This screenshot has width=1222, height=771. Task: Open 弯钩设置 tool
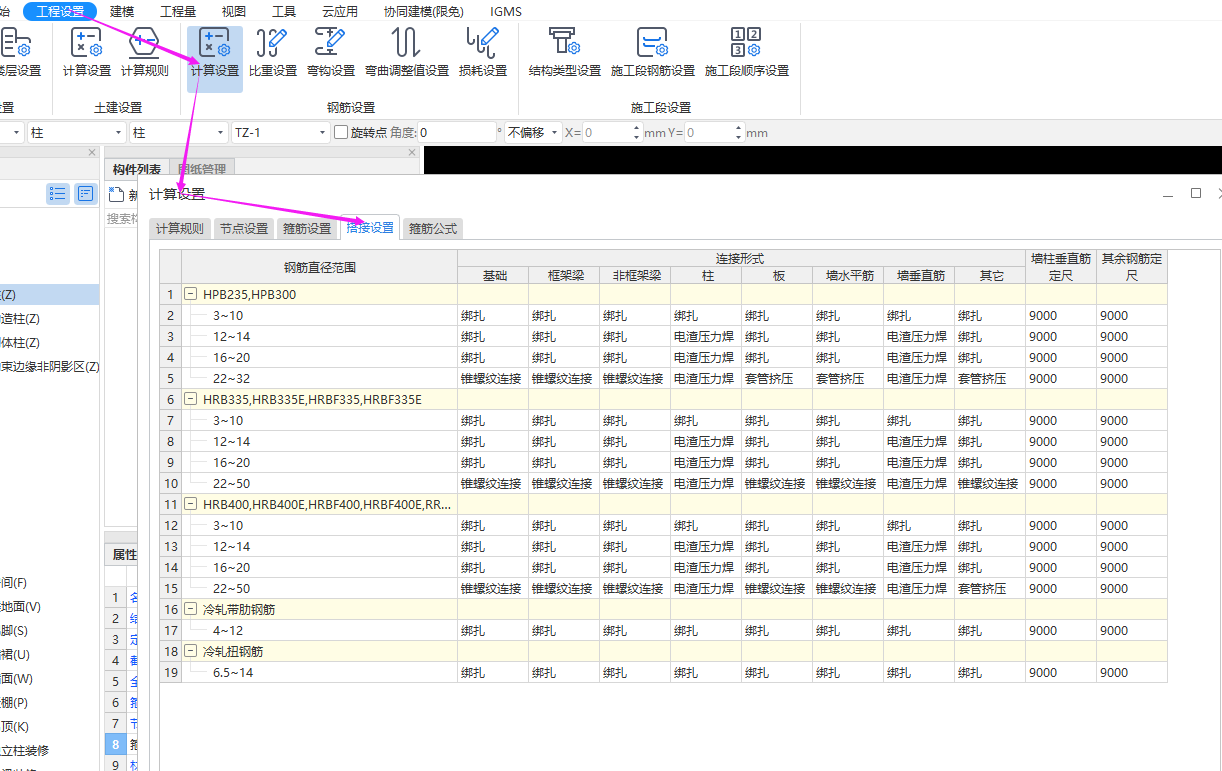(x=331, y=53)
